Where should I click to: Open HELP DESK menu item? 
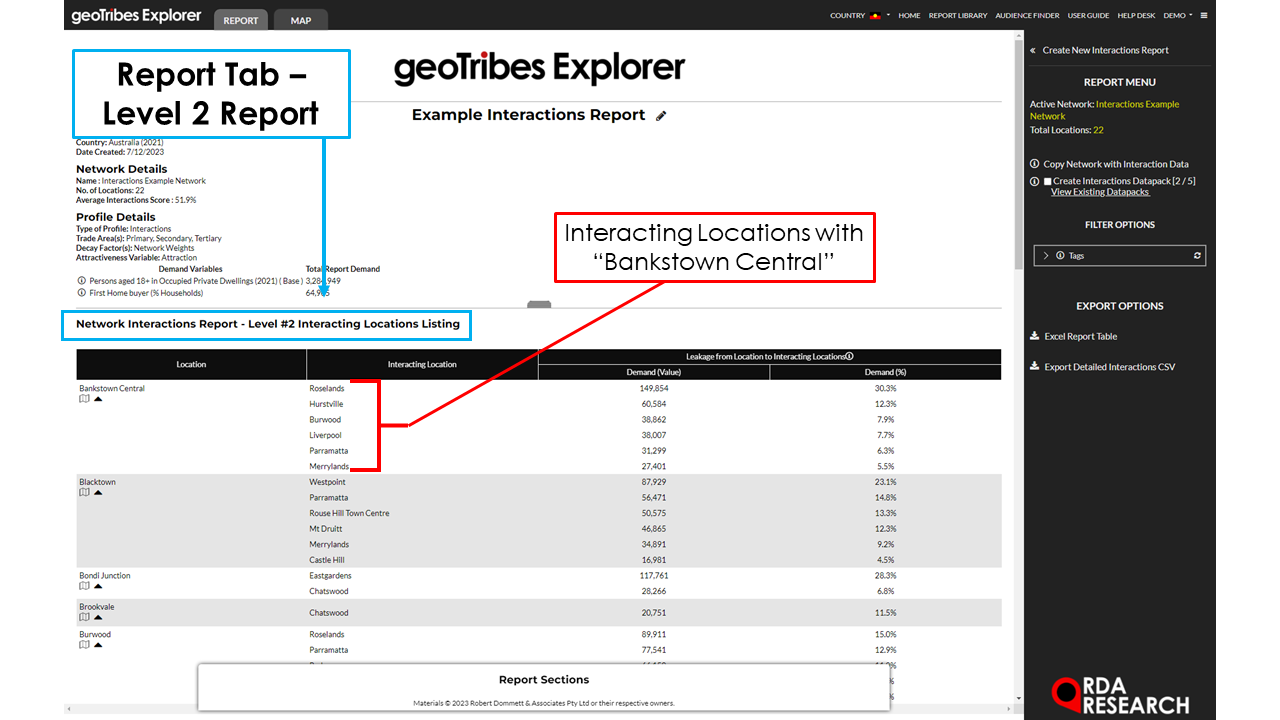(x=1137, y=16)
